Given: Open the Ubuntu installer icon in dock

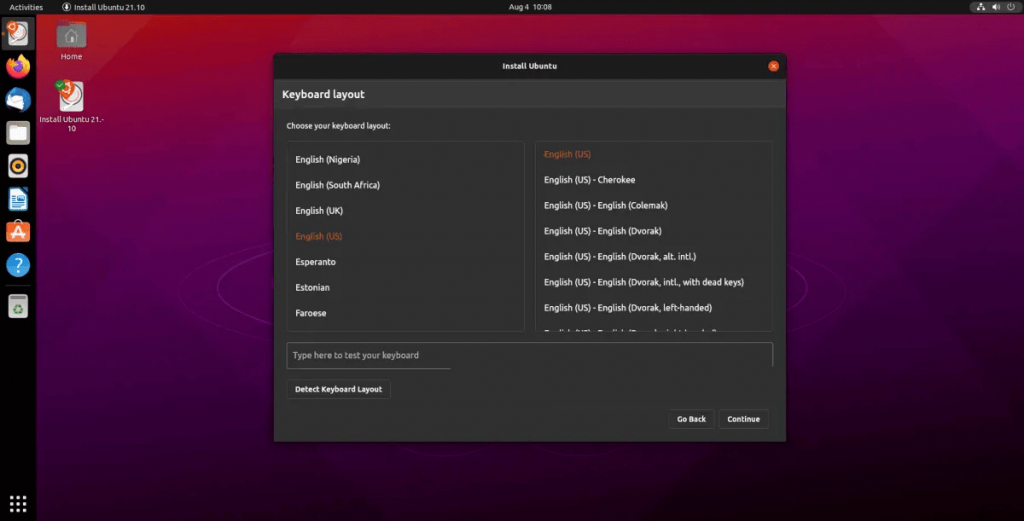Looking at the screenshot, I should [x=18, y=33].
